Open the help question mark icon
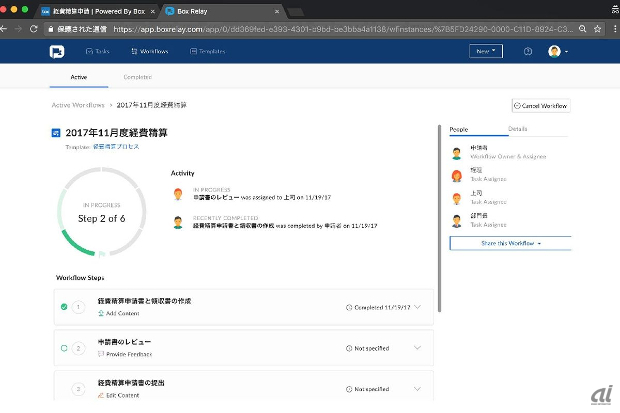Image resolution: width=620 pixels, height=413 pixels. click(x=528, y=51)
